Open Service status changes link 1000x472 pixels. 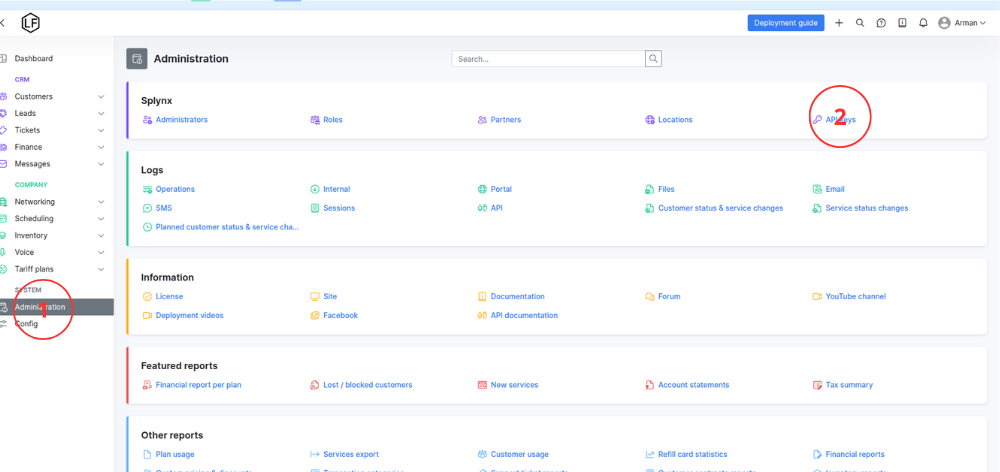click(867, 208)
